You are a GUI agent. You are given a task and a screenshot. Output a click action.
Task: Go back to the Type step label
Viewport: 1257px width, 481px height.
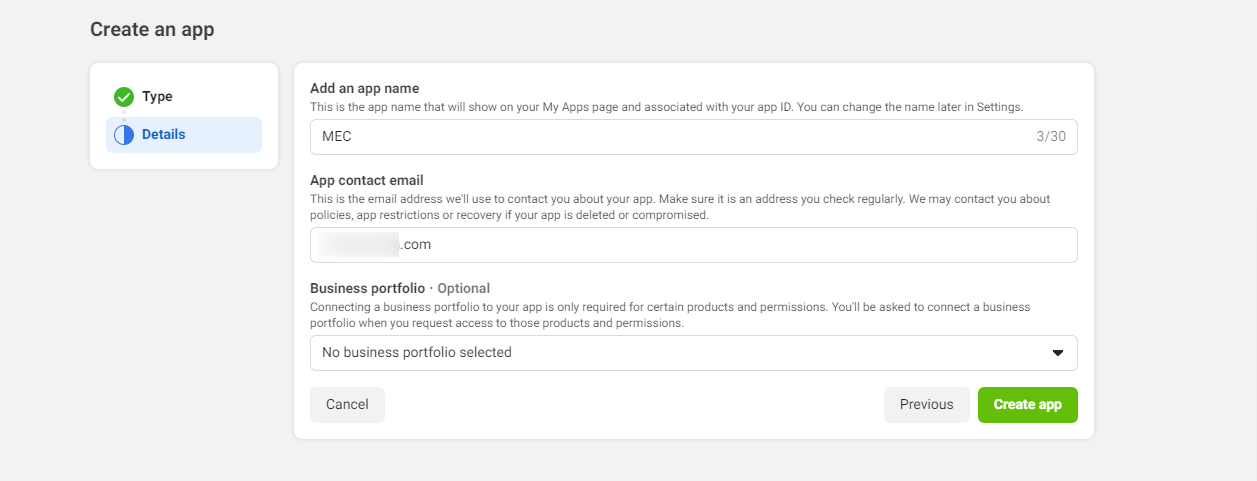point(157,97)
